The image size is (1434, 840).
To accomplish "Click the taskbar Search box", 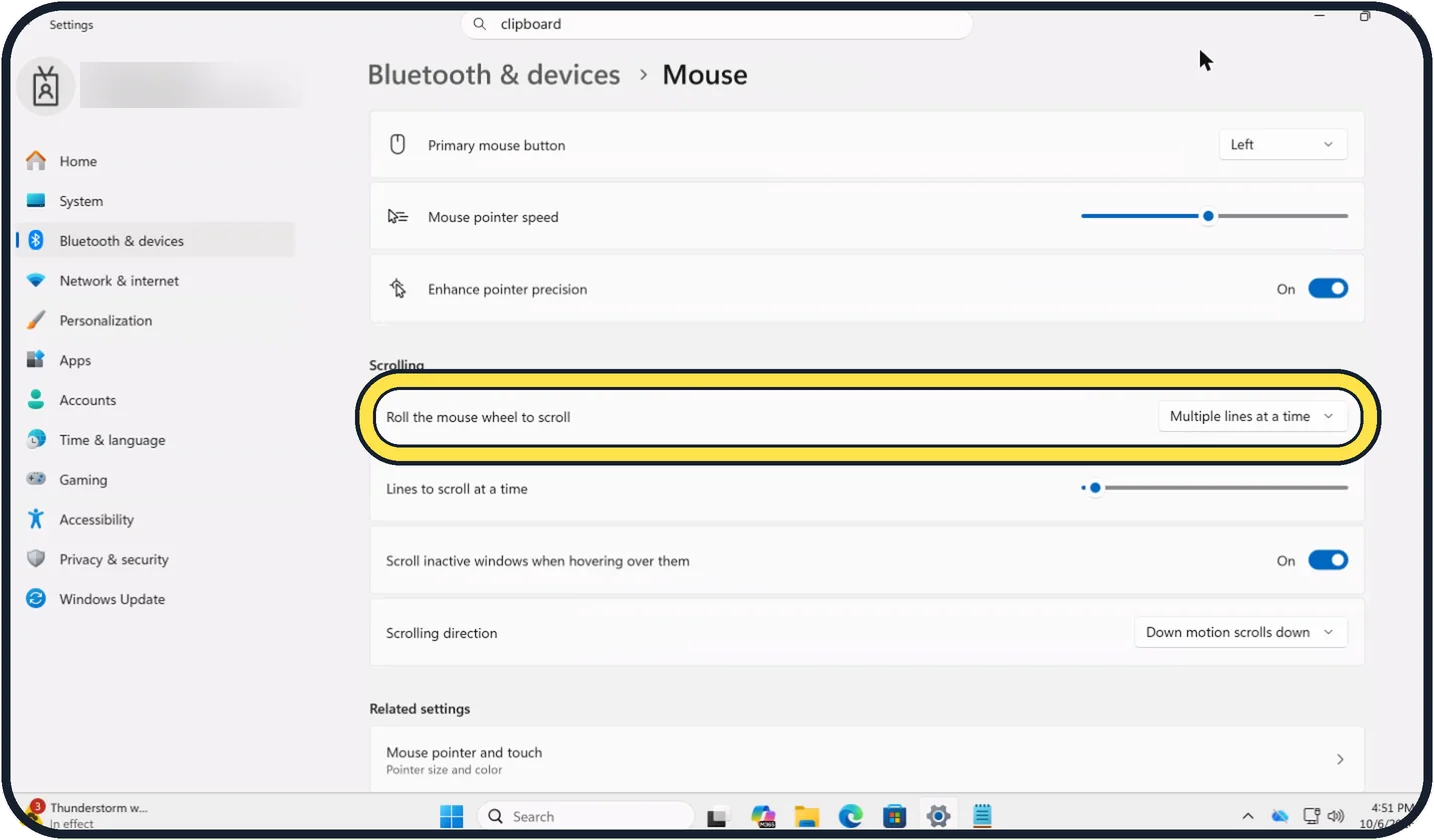I will 586,816.
